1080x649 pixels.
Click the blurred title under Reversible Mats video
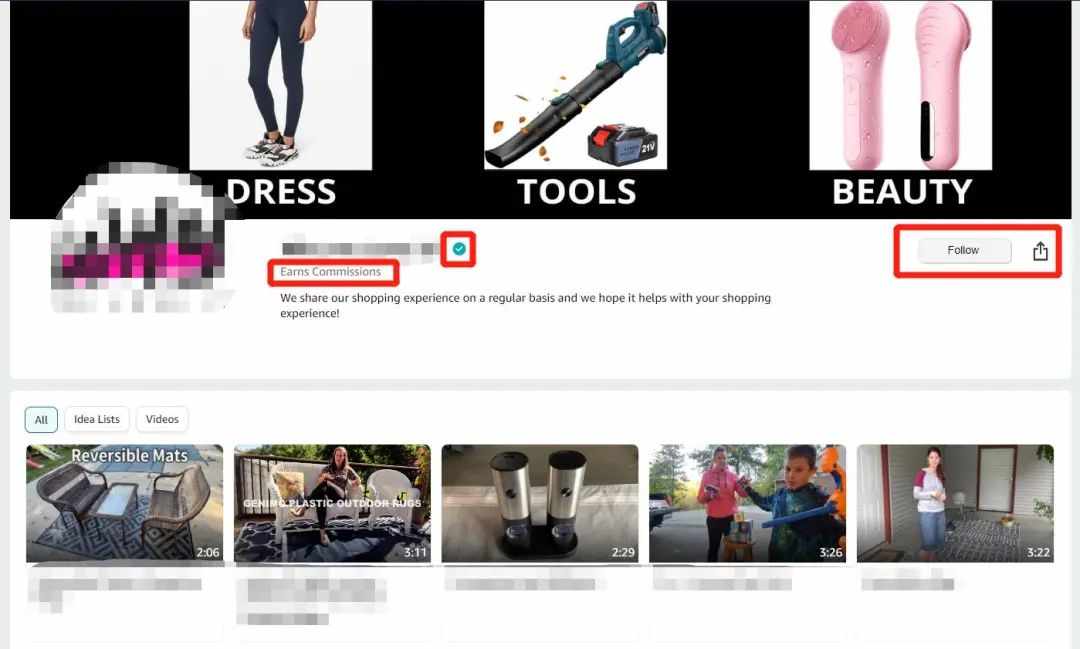(117, 591)
